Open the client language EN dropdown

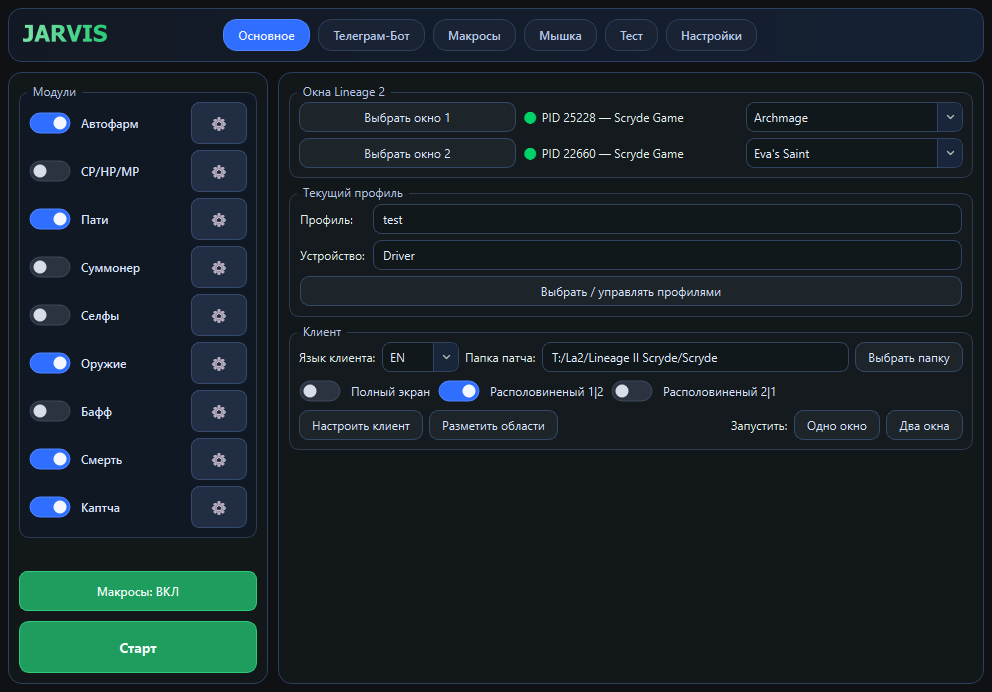pos(420,357)
